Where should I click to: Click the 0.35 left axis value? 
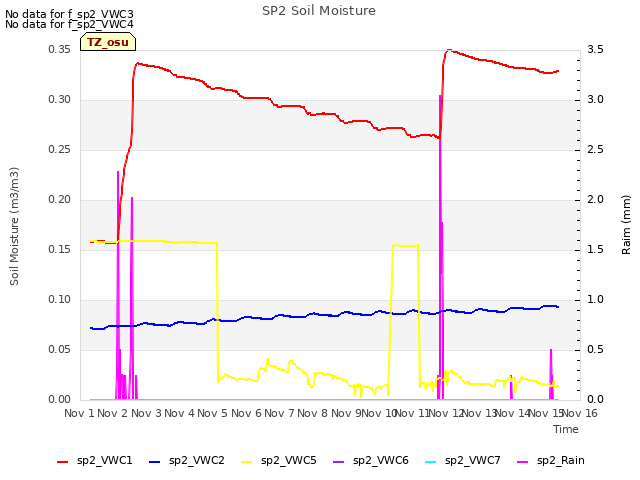[60, 50]
